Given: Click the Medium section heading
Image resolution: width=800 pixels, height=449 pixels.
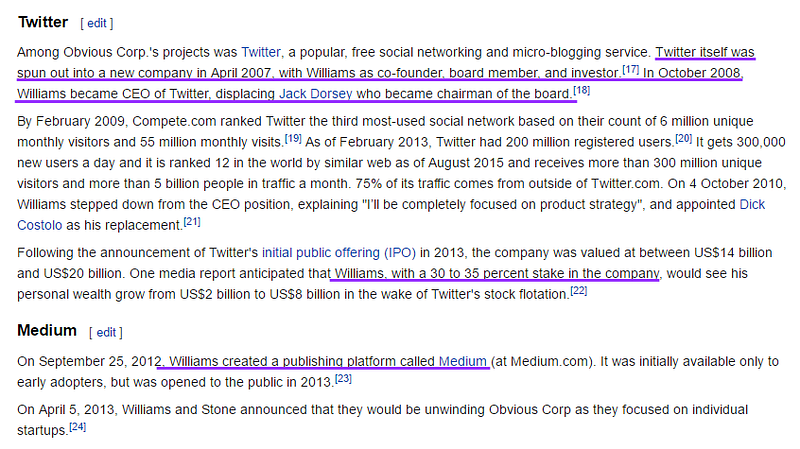Looking at the screenshot, I should [47, 331].
